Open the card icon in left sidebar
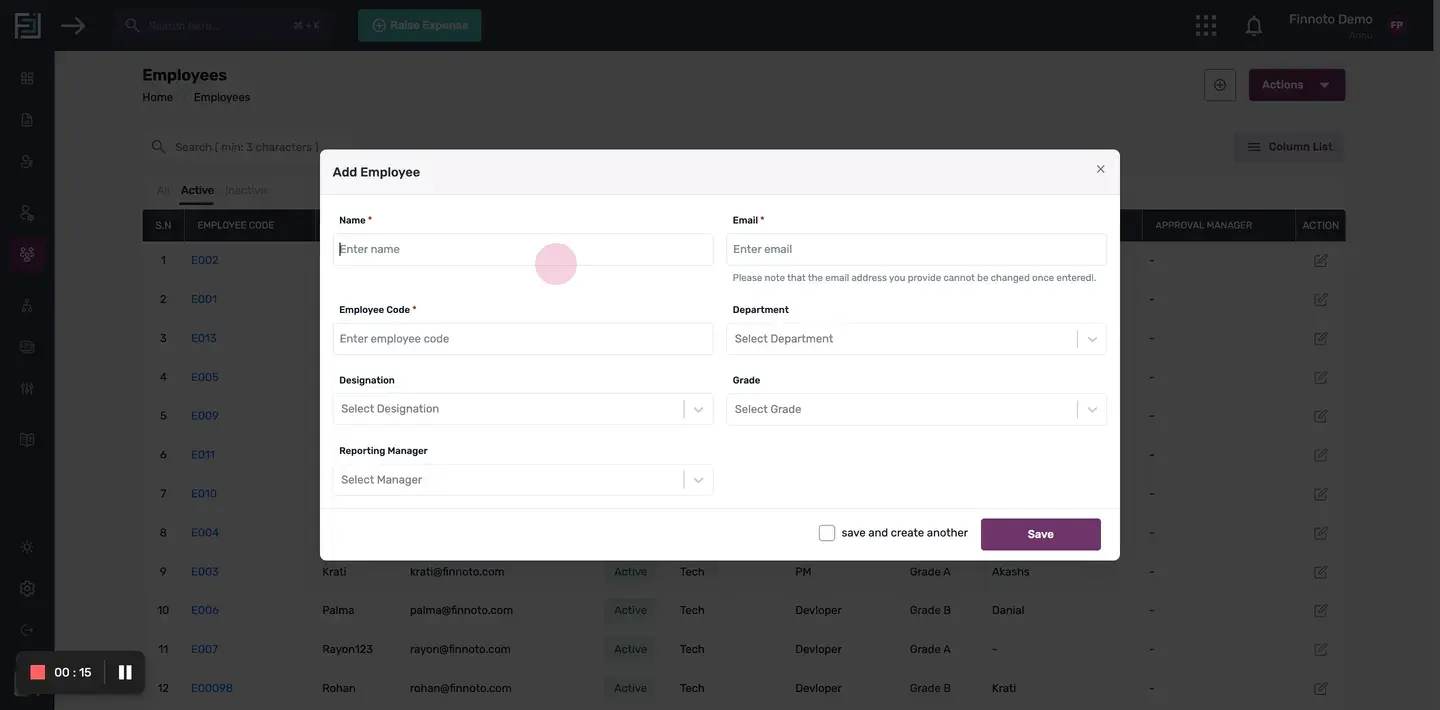Viewport: 1440px width, 710px height. pos(27,347)
